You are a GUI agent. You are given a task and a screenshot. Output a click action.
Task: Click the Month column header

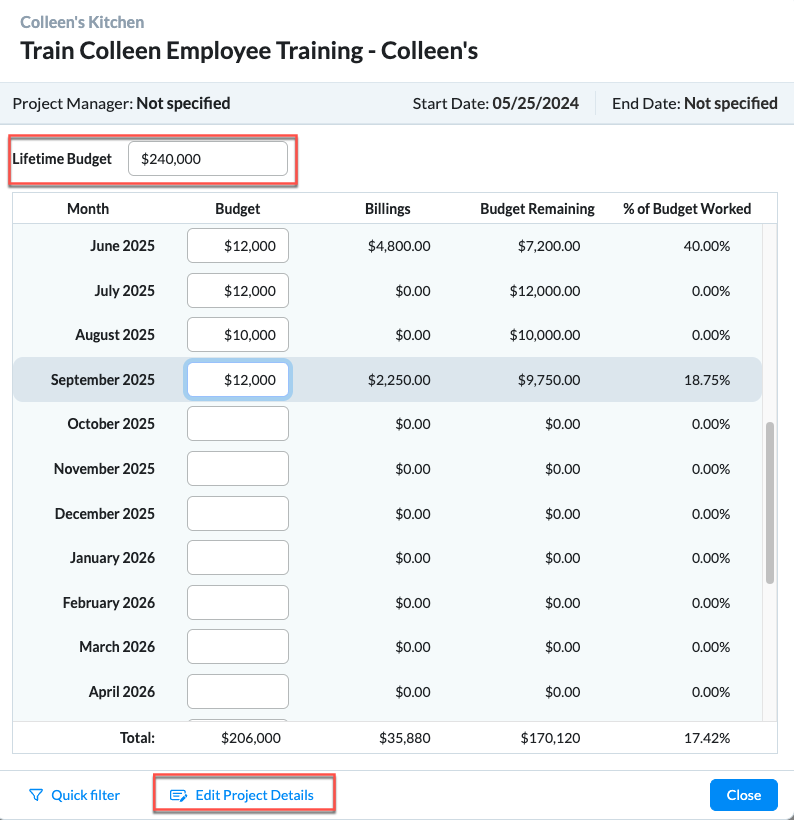[88, 209]
